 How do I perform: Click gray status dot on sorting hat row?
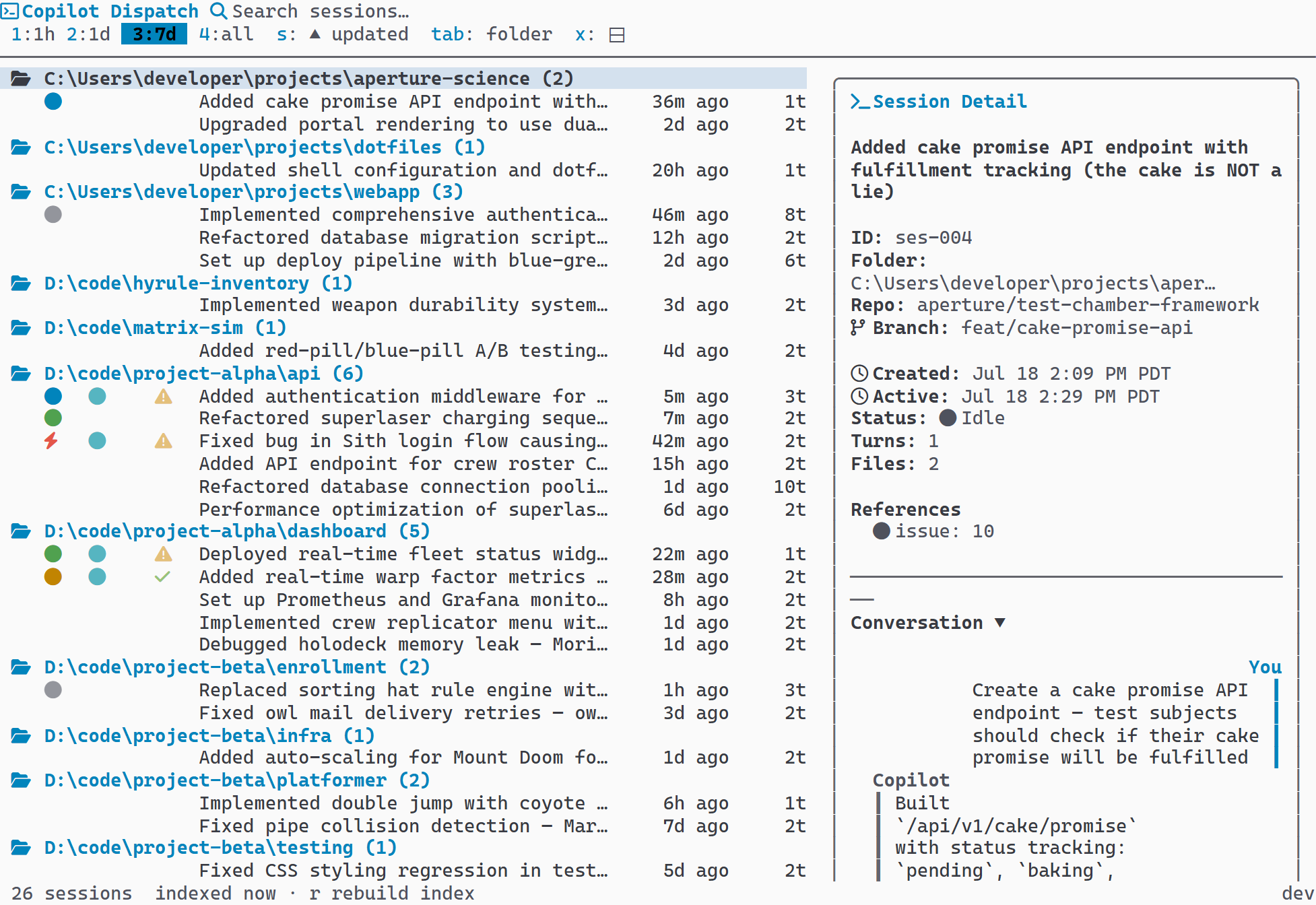[x=53, y=690]
